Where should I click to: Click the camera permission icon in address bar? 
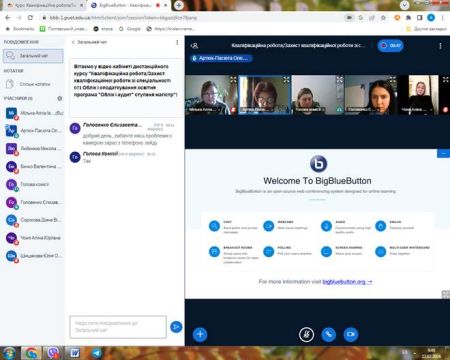[x=349, y=18]
